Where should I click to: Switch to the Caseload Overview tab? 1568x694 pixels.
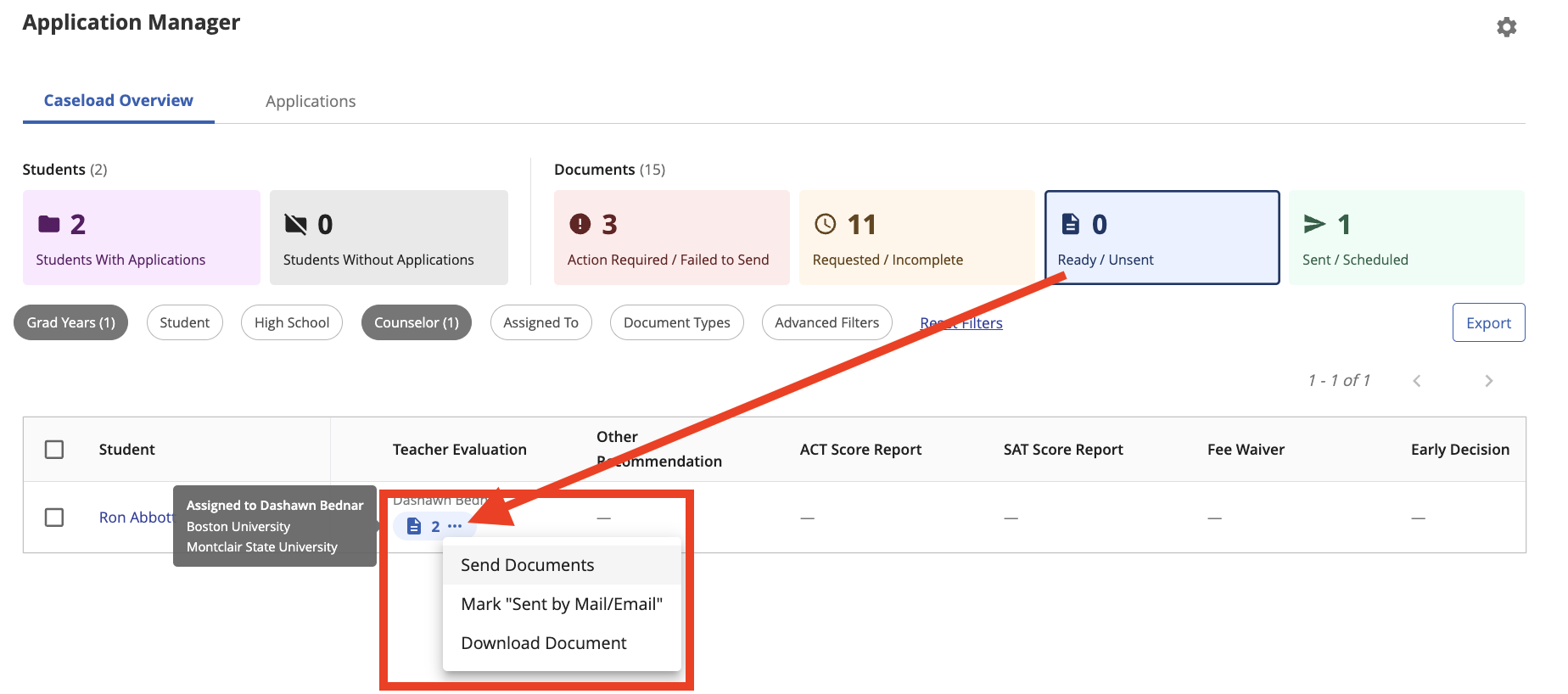click(x=119, y=100)
